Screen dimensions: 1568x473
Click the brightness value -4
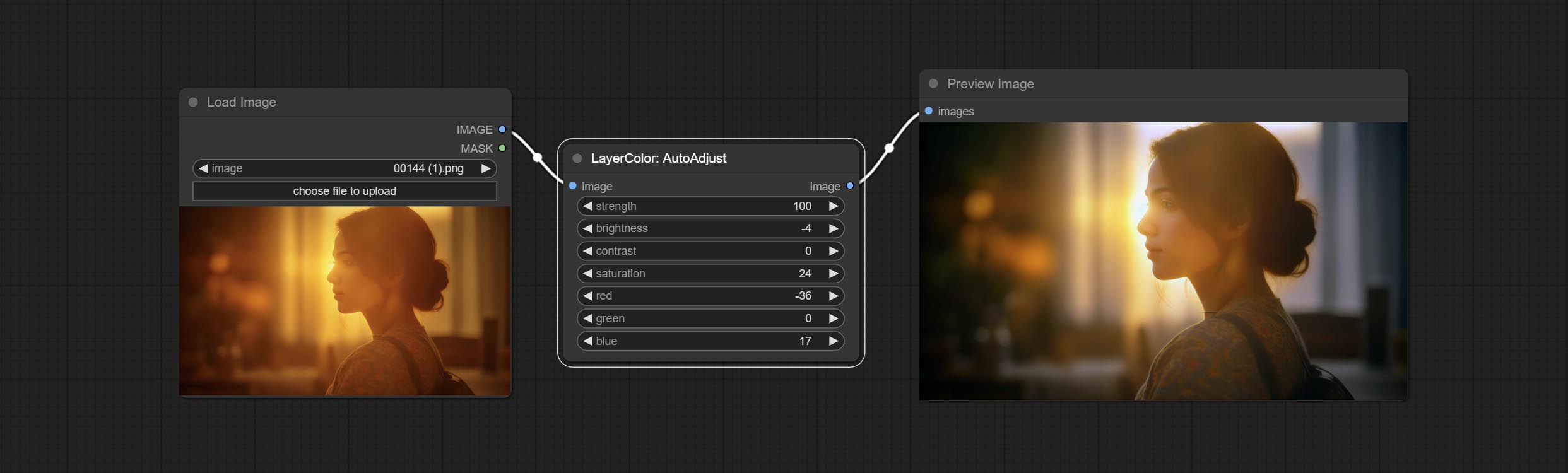pyautogui.click(x=806, y=228)
